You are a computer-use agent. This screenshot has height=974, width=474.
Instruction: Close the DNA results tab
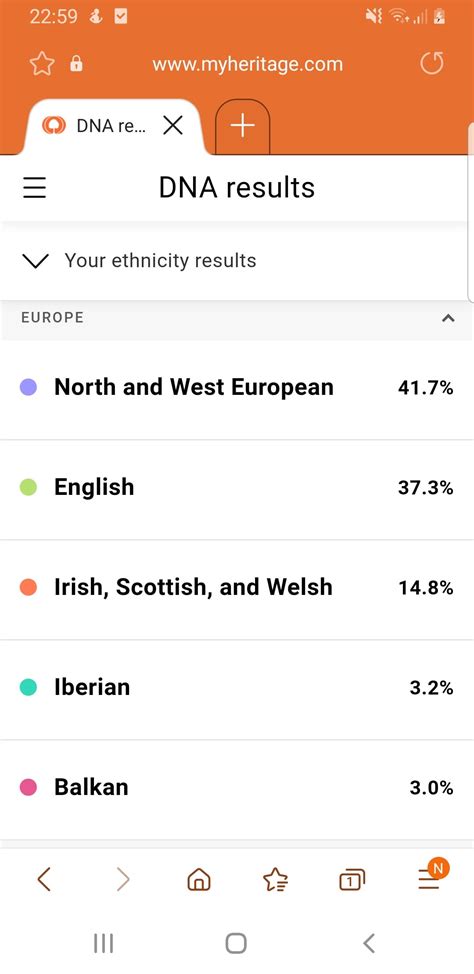pos(173,126)
